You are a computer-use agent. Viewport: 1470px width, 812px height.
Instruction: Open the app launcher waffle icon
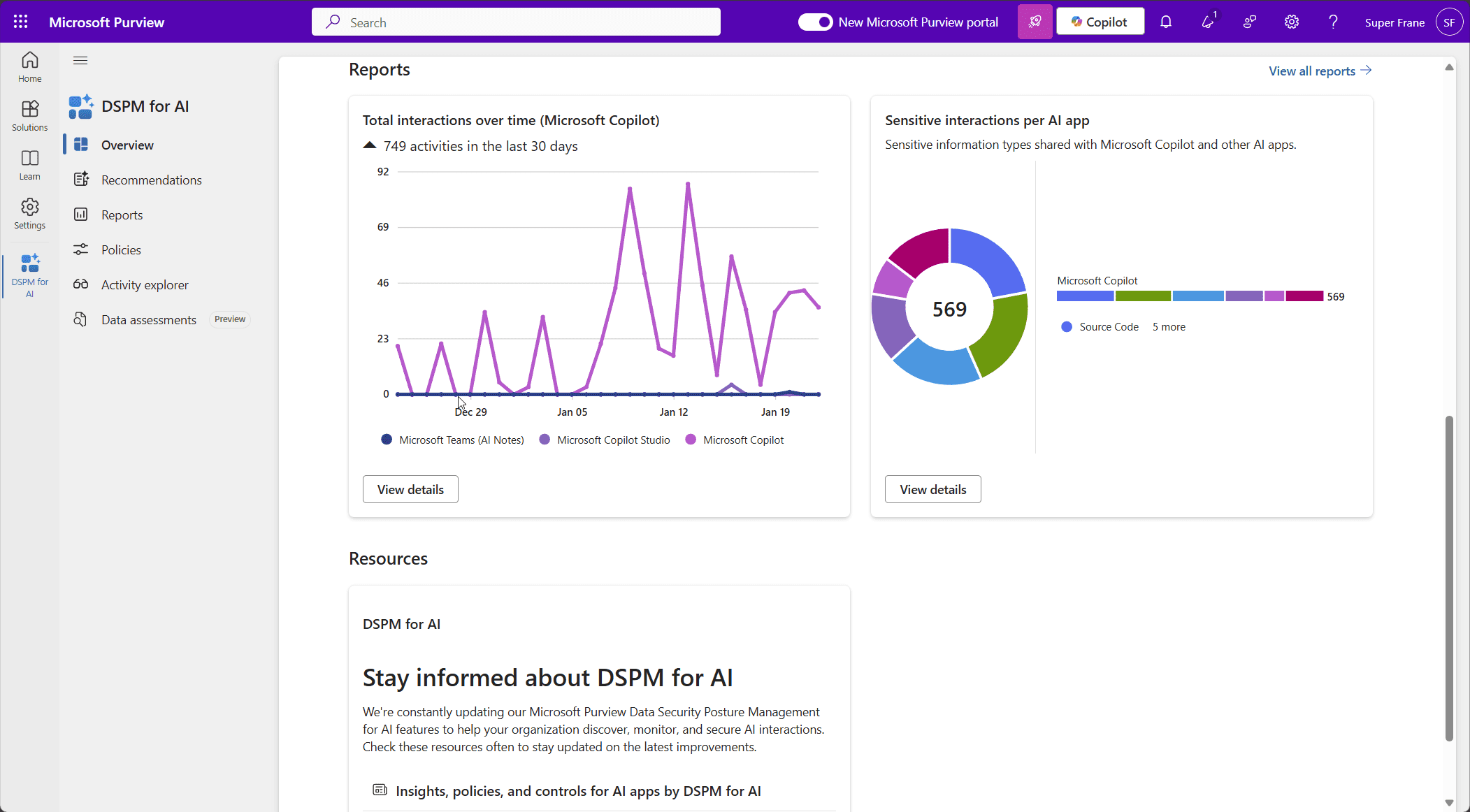[20, 22]
